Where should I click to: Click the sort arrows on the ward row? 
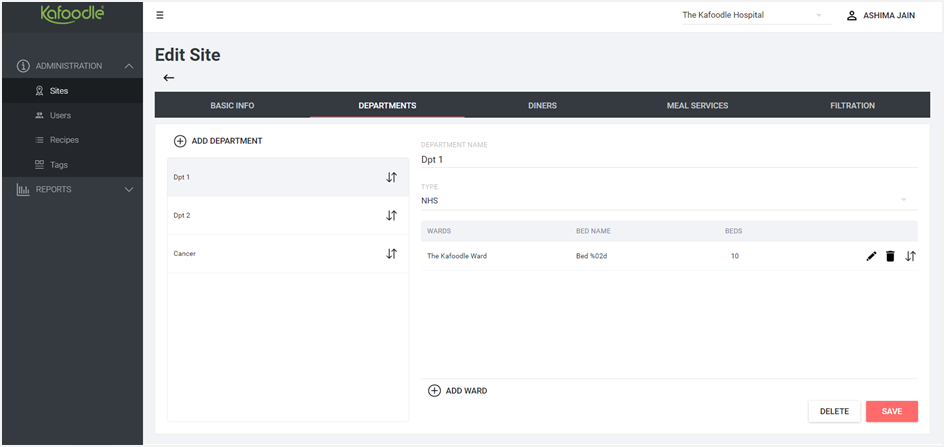pyautogui.click(x=910, y=256)
